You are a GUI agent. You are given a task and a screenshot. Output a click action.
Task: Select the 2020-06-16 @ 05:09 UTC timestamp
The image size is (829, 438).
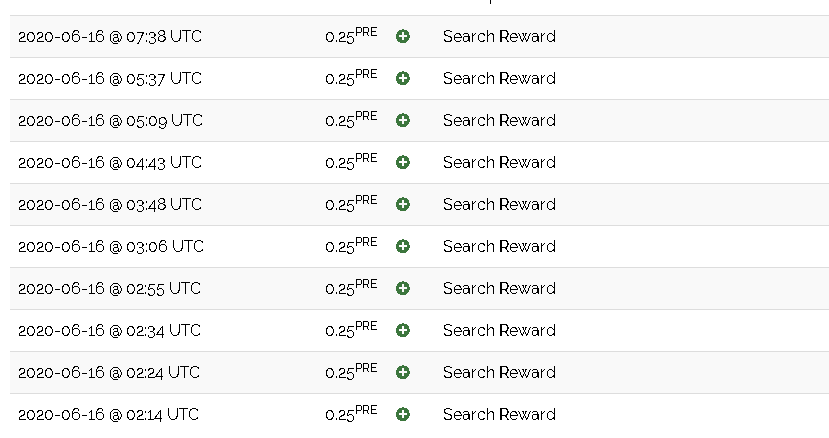(110, 121)
